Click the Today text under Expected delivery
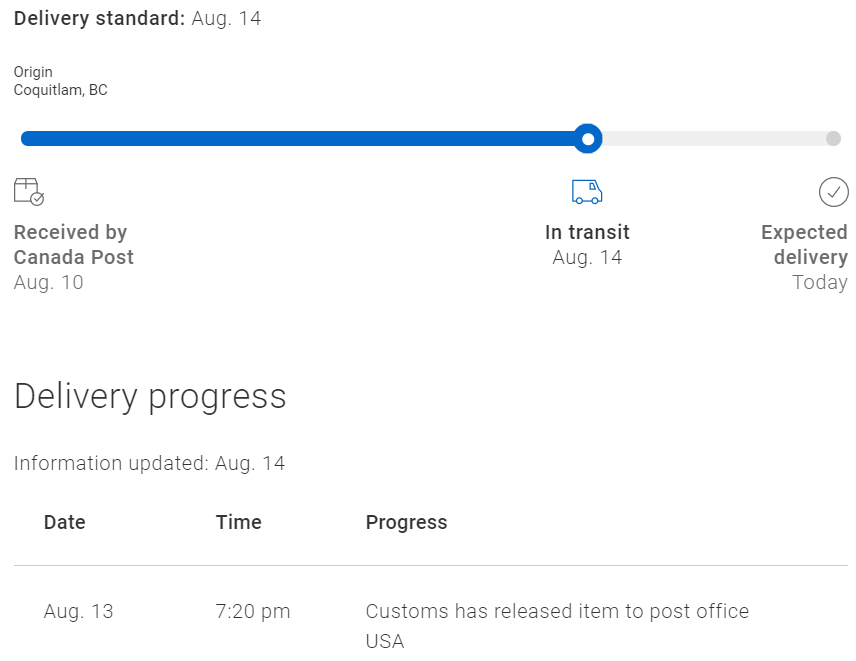The width and height of the screenshot is (856, 661). click(819, 283)
